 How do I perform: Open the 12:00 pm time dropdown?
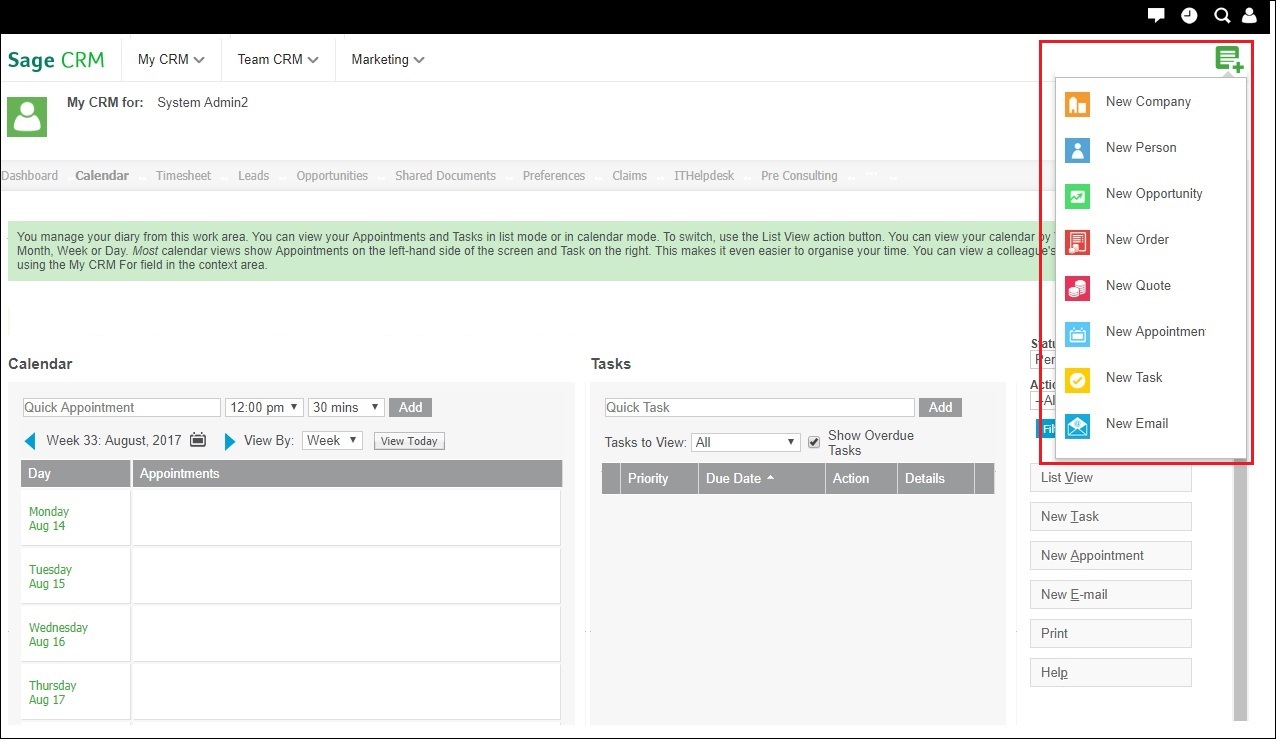pos(265,407)
